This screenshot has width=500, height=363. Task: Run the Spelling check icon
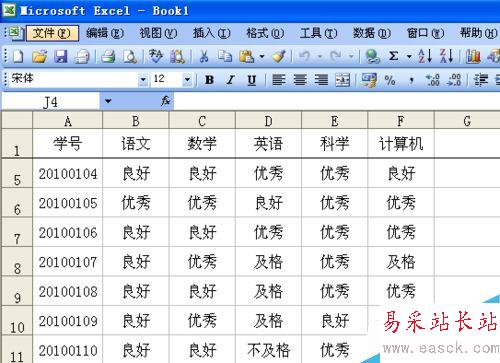tap(156, 56)
